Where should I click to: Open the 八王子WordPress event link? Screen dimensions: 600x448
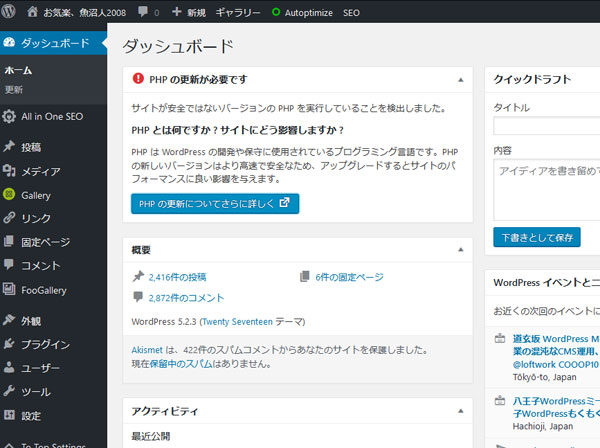click(556, 407)
